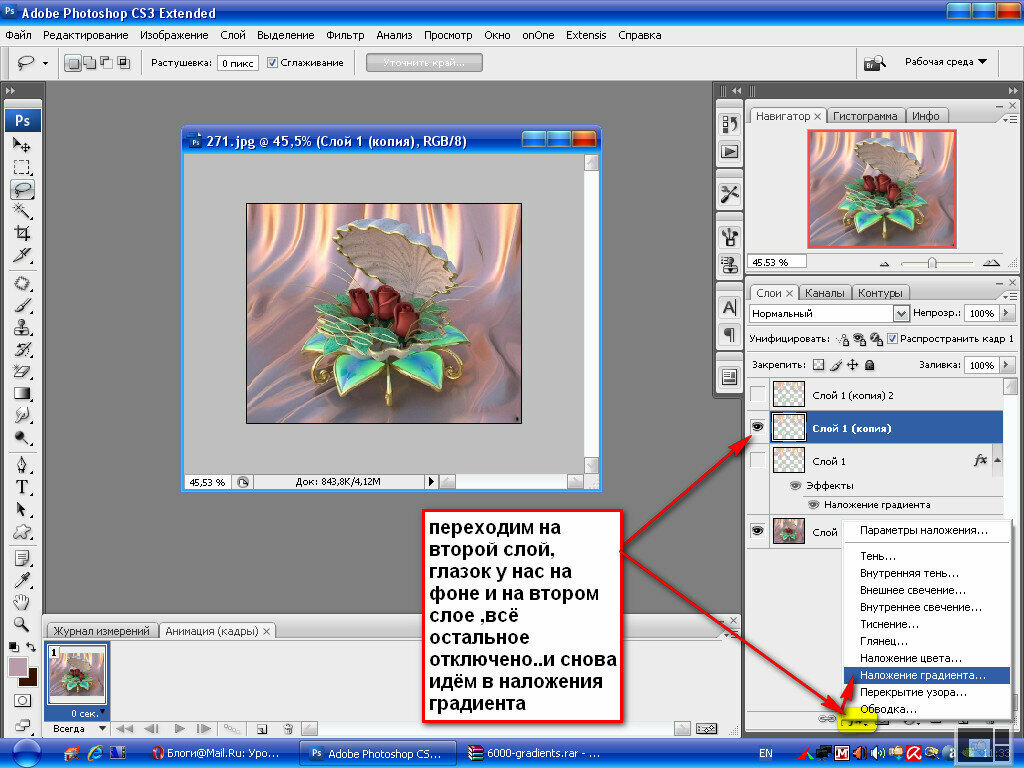Open the Character panel icon
The image size is (1024, 768).
click(729, 308)
